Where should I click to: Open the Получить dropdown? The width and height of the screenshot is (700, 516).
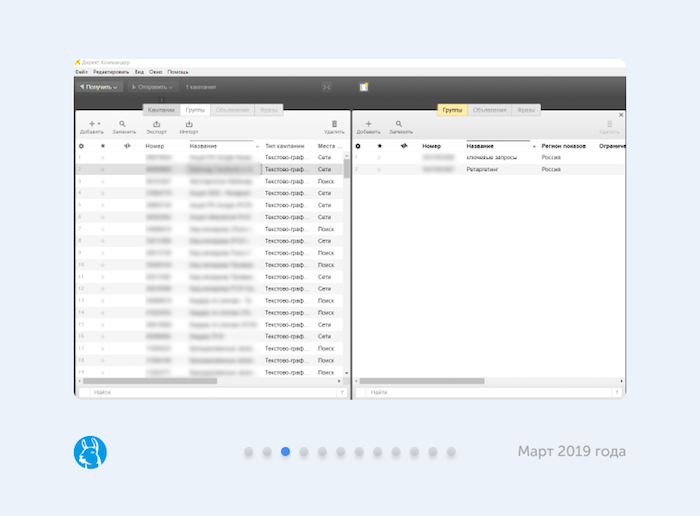tap(99, 87)
